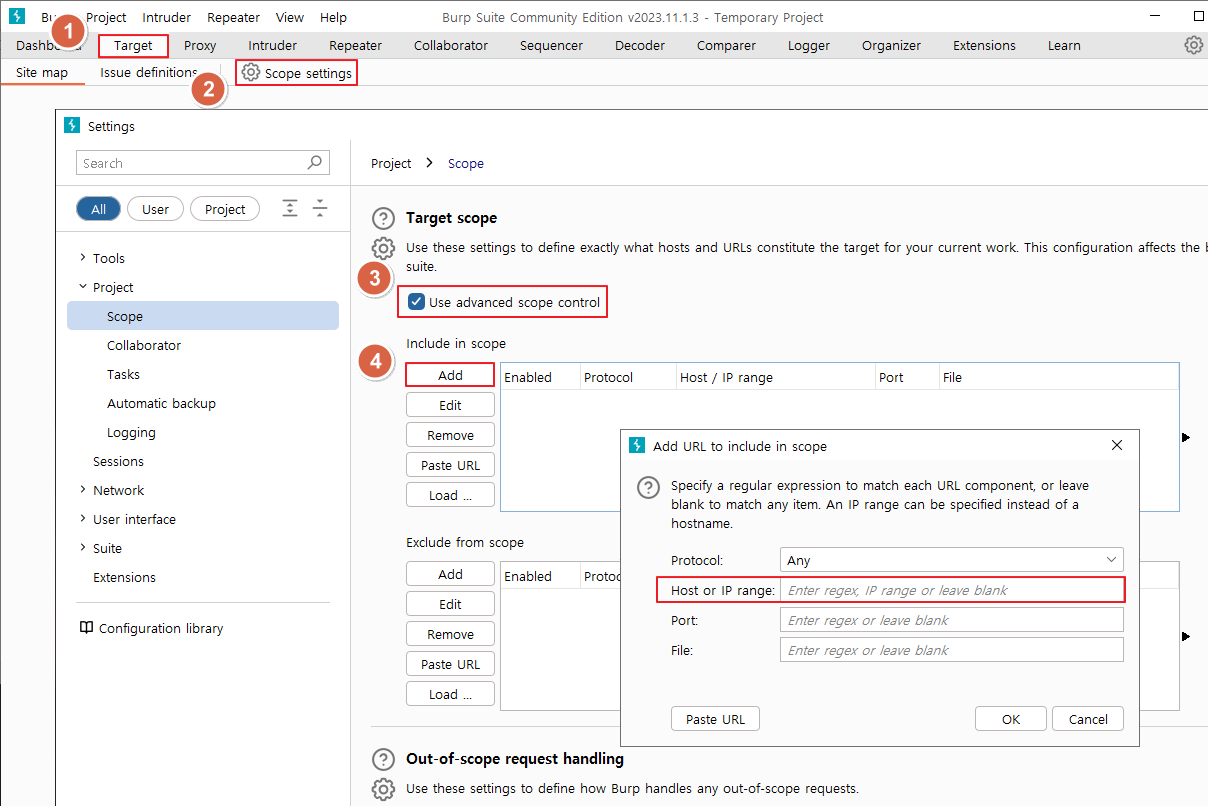Open the Collaborator tab
The width and height of the screenshot is (1208, 806).
pyautogui.click(x=451, y=45)
